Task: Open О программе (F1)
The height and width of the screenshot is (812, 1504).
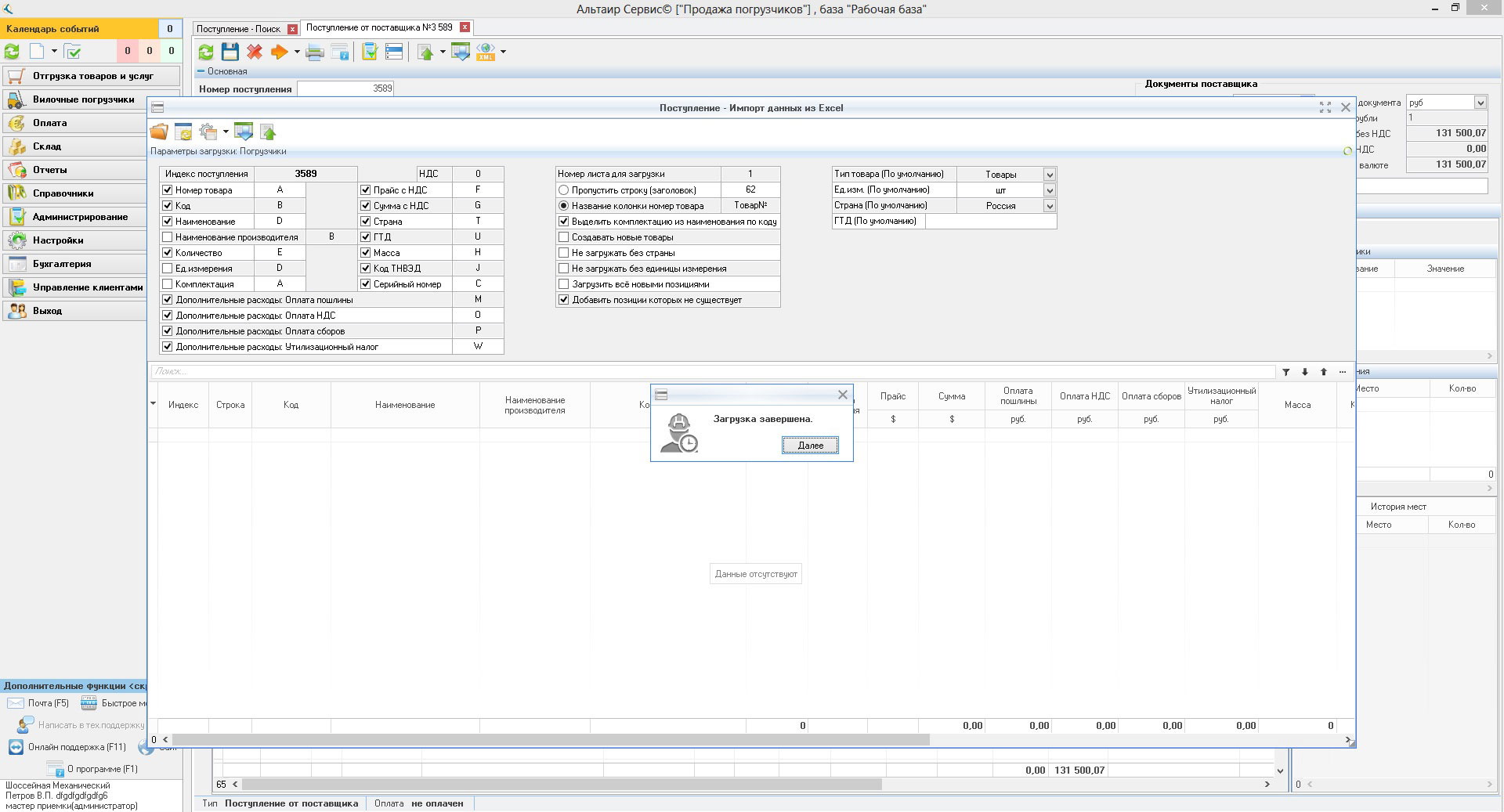Action: tap(92, 769)
